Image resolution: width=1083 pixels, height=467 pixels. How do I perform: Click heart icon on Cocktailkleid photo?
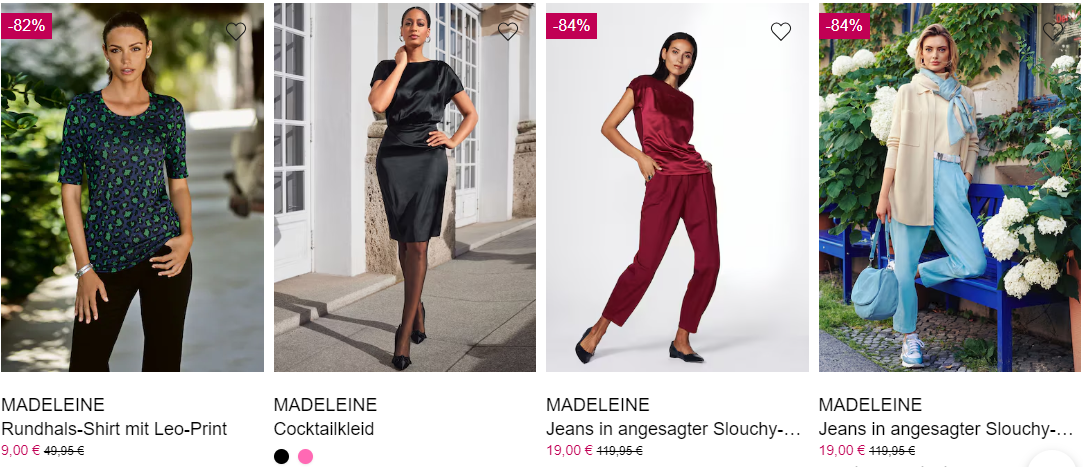tap(508, 31)
